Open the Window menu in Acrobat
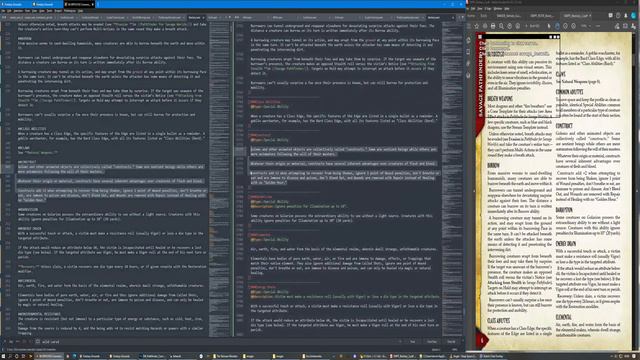Image resolution: width=640 pixels, height=360 pixels. point(498,9)
